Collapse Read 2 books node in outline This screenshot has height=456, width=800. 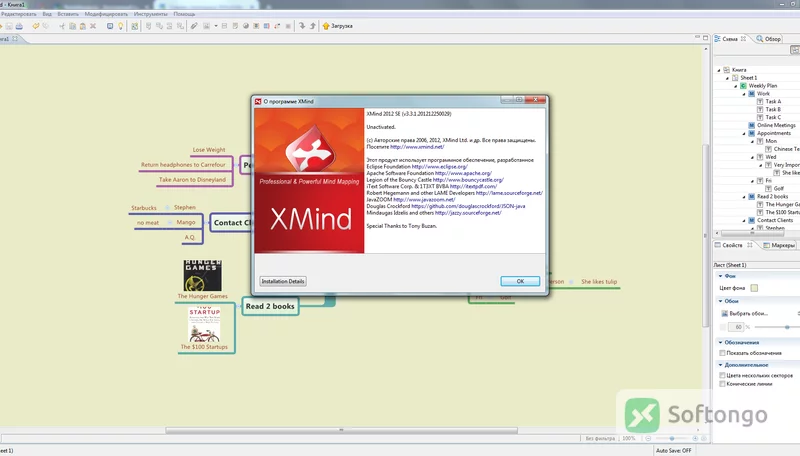(x=744, y=196)
